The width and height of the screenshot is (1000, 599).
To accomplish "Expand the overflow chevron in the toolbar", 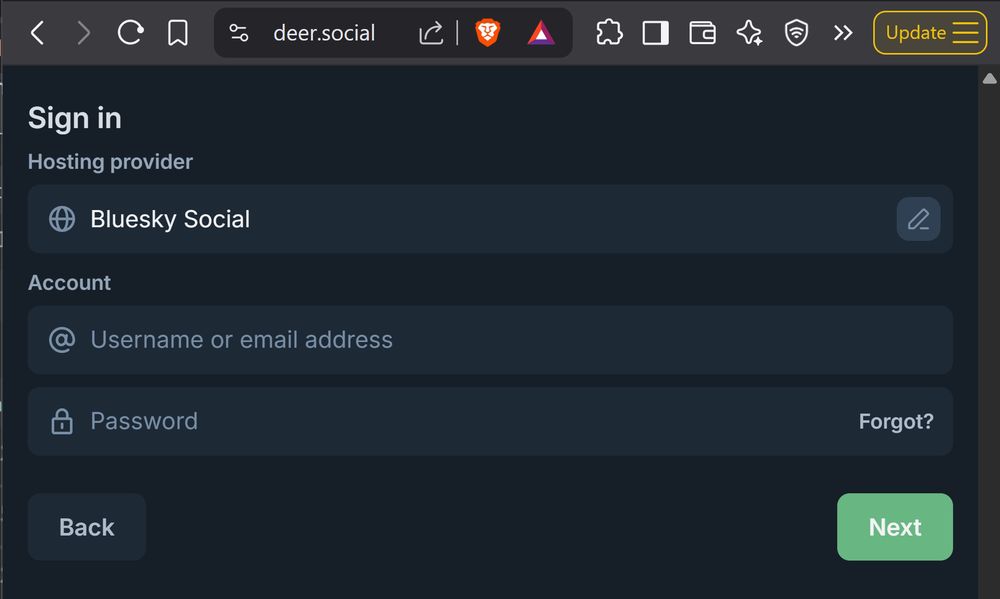I will coord(843,32).
